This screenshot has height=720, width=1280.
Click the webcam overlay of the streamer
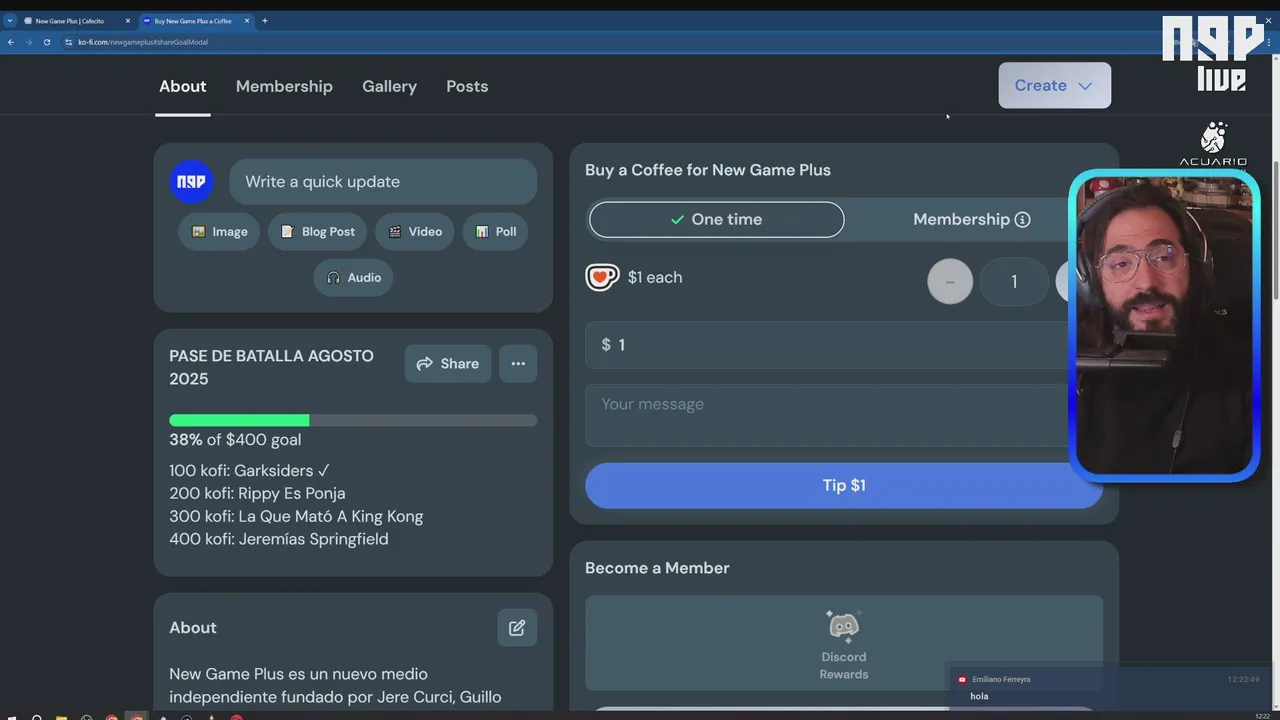[1164, 325]
